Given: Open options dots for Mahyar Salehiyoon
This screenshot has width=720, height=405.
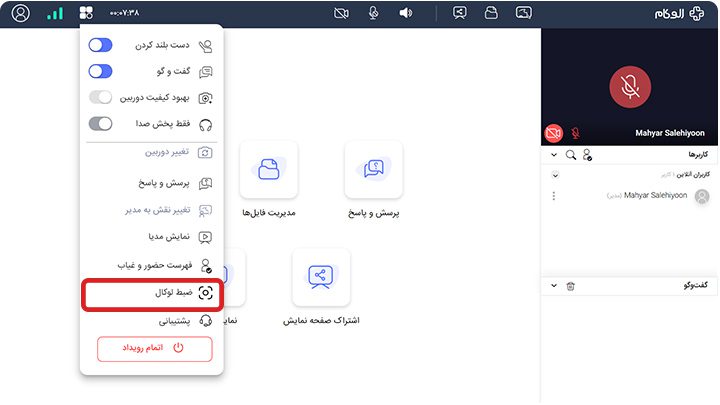Looking at the screenshot, I should click(x=554, y=196).
